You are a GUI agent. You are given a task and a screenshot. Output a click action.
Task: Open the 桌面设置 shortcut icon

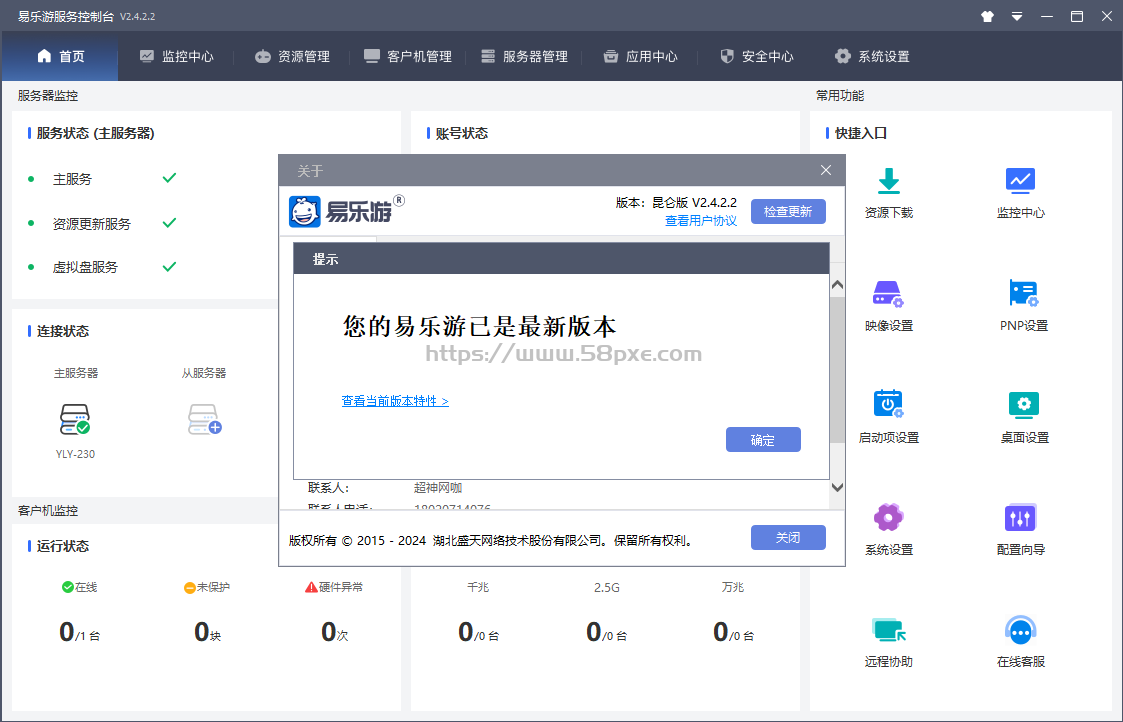click(x=1023, y=405)
